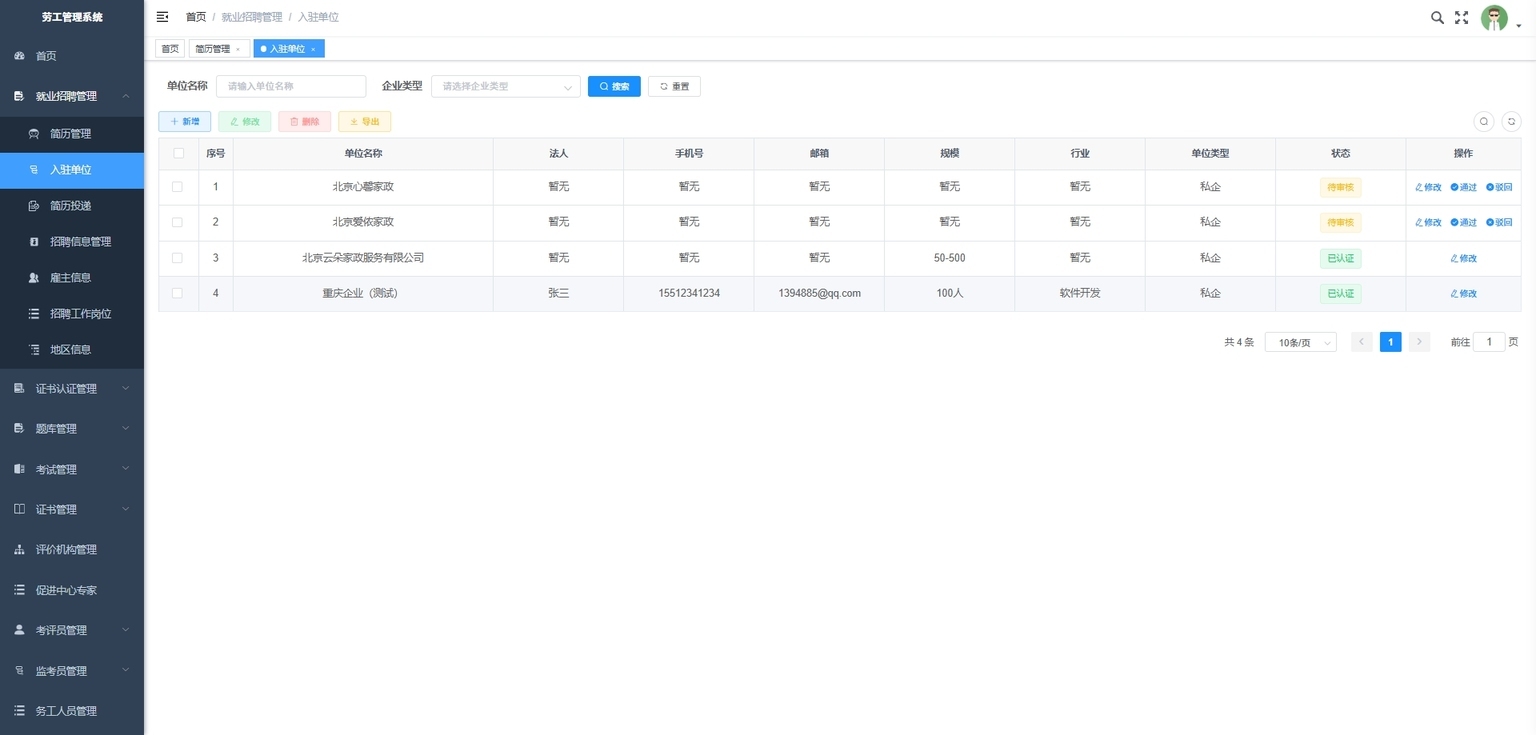Viewport: 1536px width, 735px height.
Task: Click the user avatar in header
Action: pyautogui.click(x=1494, y=18)
